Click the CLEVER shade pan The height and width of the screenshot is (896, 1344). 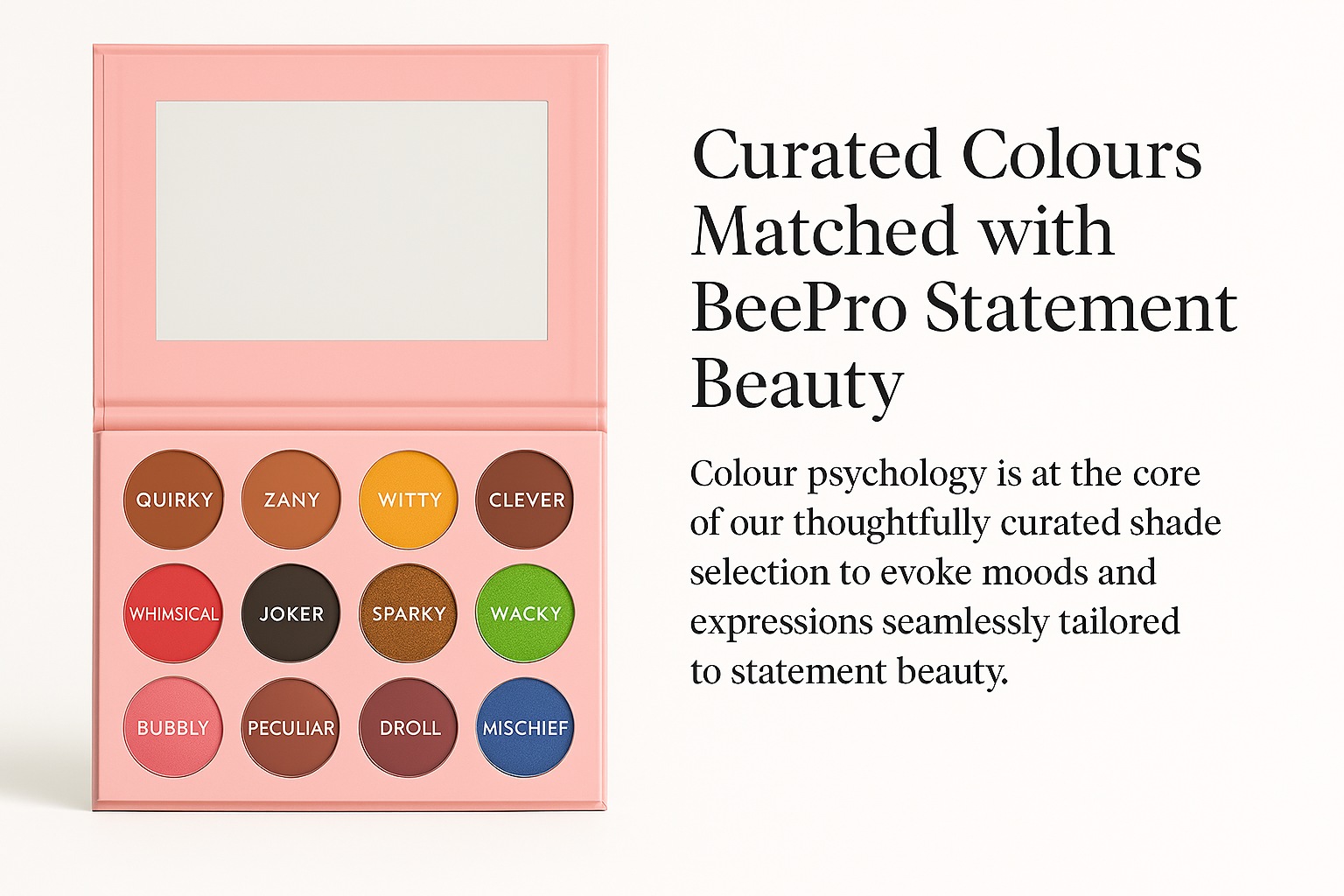[525, 500]
